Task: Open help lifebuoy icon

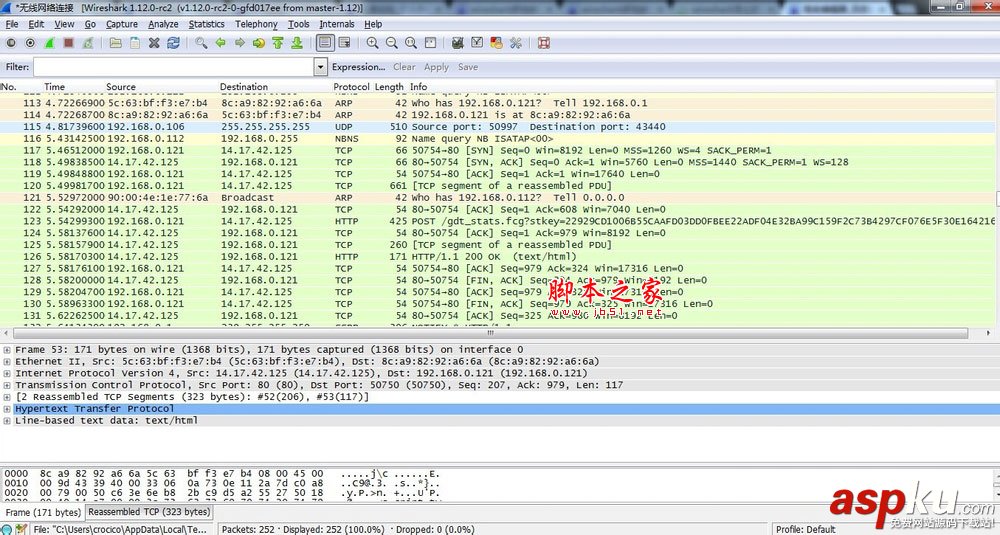Action: pos(543,43)
